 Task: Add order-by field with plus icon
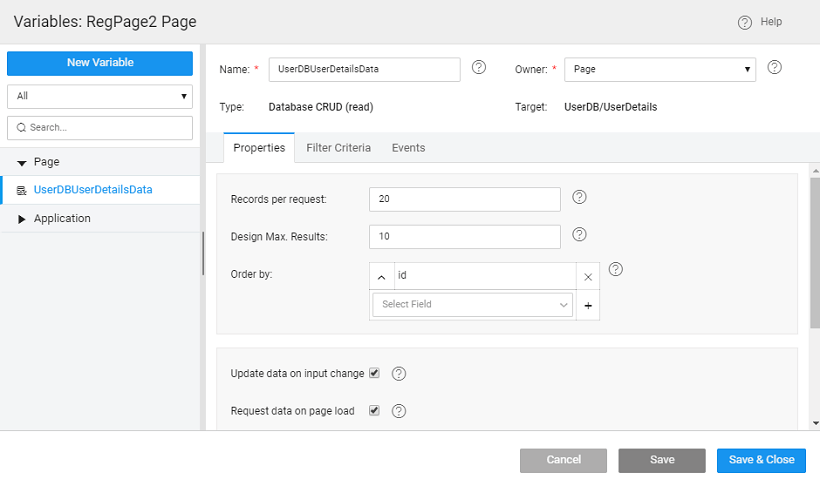pyautogui.click(x=588, y=305)
